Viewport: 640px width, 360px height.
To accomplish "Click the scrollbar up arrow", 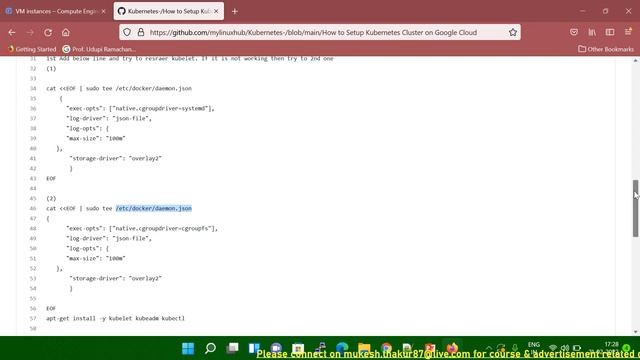I will (x=636, y=60).
